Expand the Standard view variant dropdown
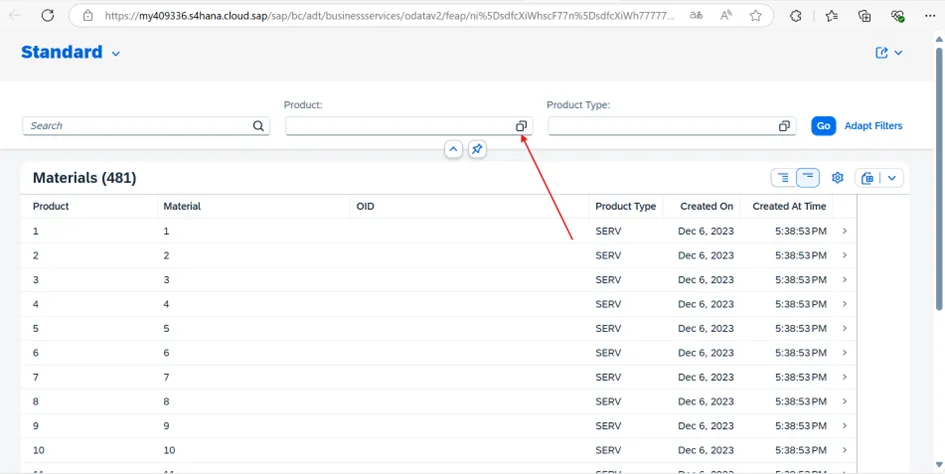This screenshot has width=945, height=474. 116,54
